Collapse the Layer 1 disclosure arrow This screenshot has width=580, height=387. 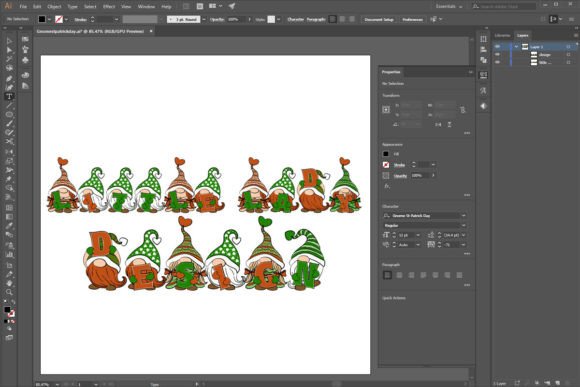pyautogui.click(x=516, y=47)
